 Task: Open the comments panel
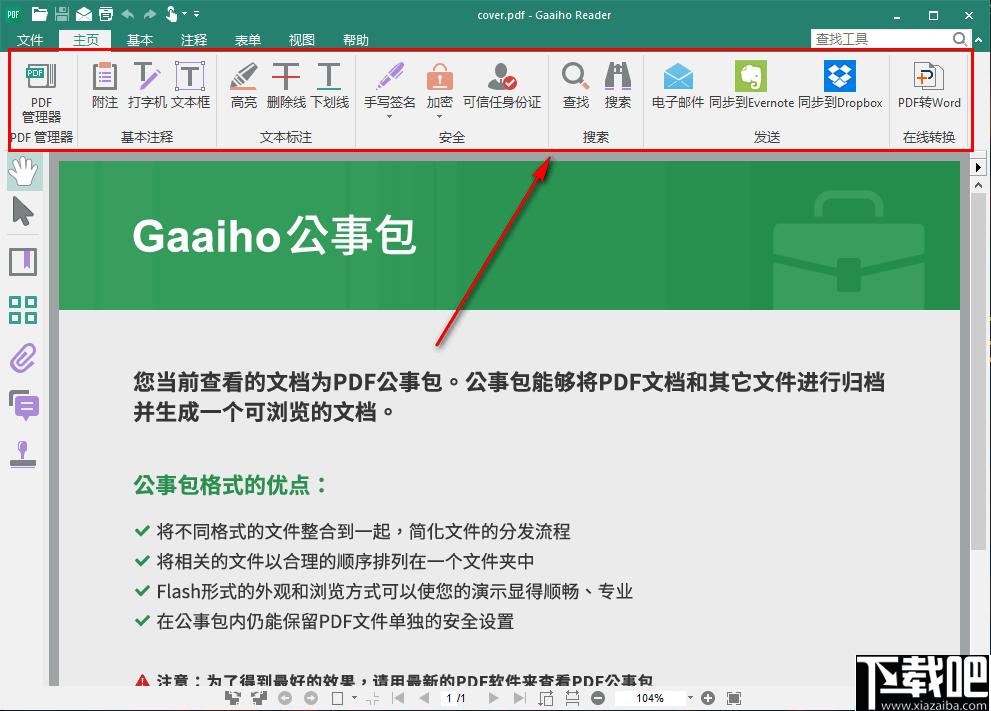24,405
